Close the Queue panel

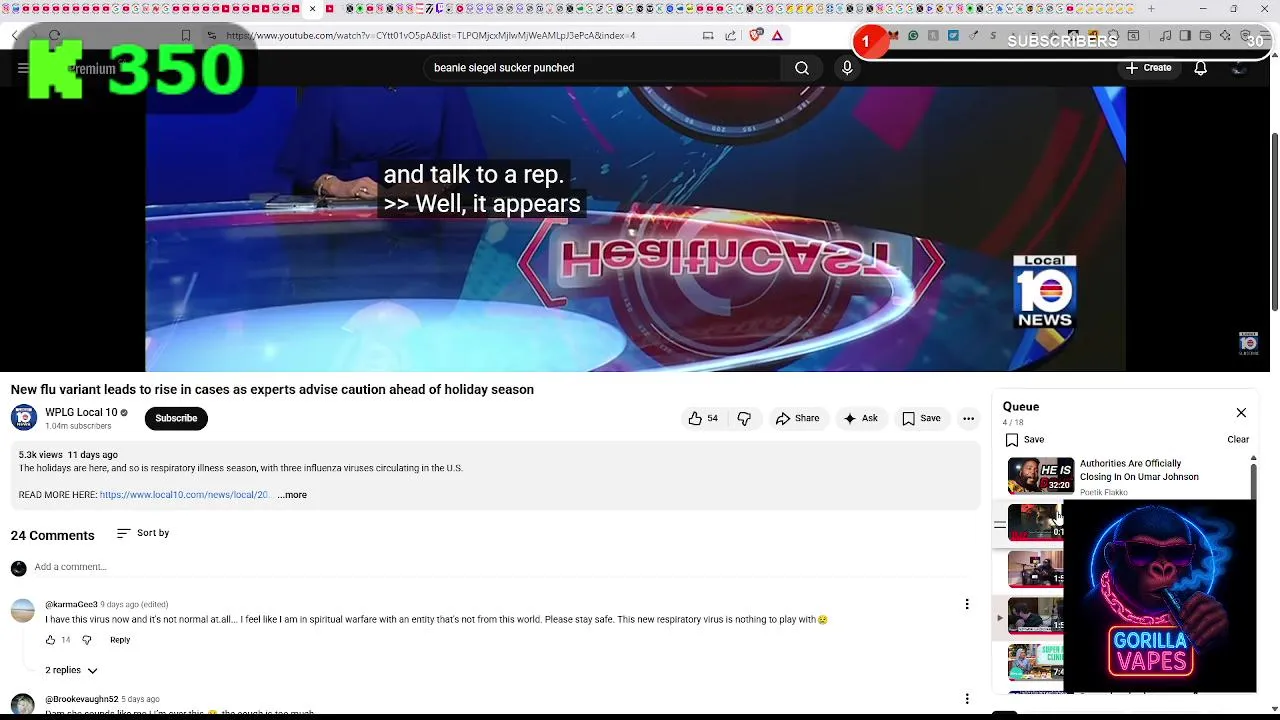1241,412
